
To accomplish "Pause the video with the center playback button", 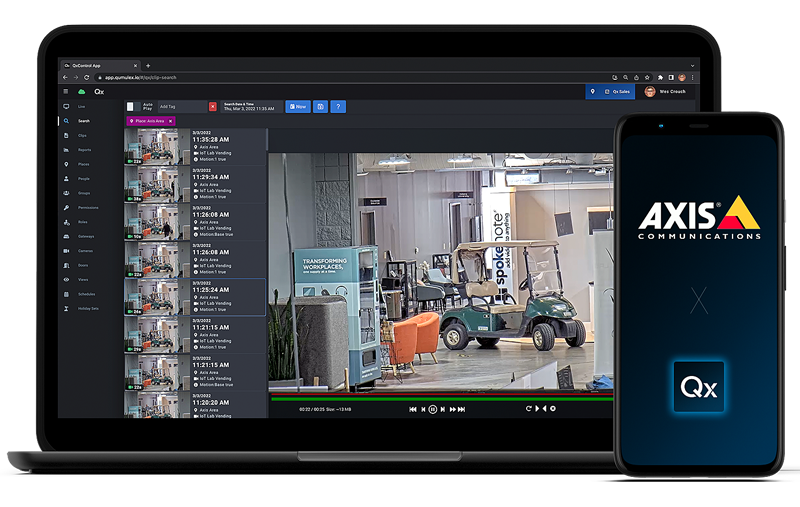I will [x=433, y=409].
